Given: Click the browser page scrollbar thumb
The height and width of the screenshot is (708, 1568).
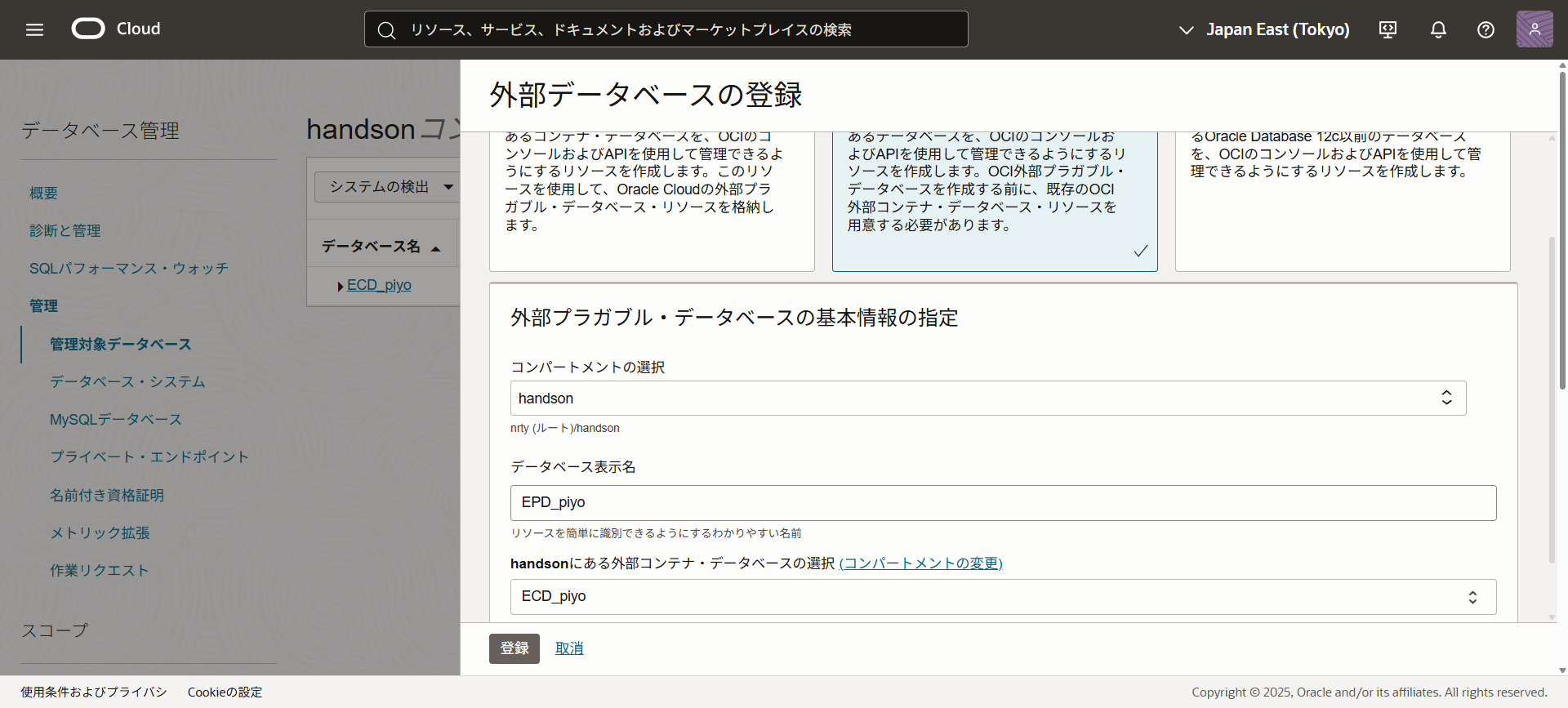Looking at the screenshot, I should 1563,229.
